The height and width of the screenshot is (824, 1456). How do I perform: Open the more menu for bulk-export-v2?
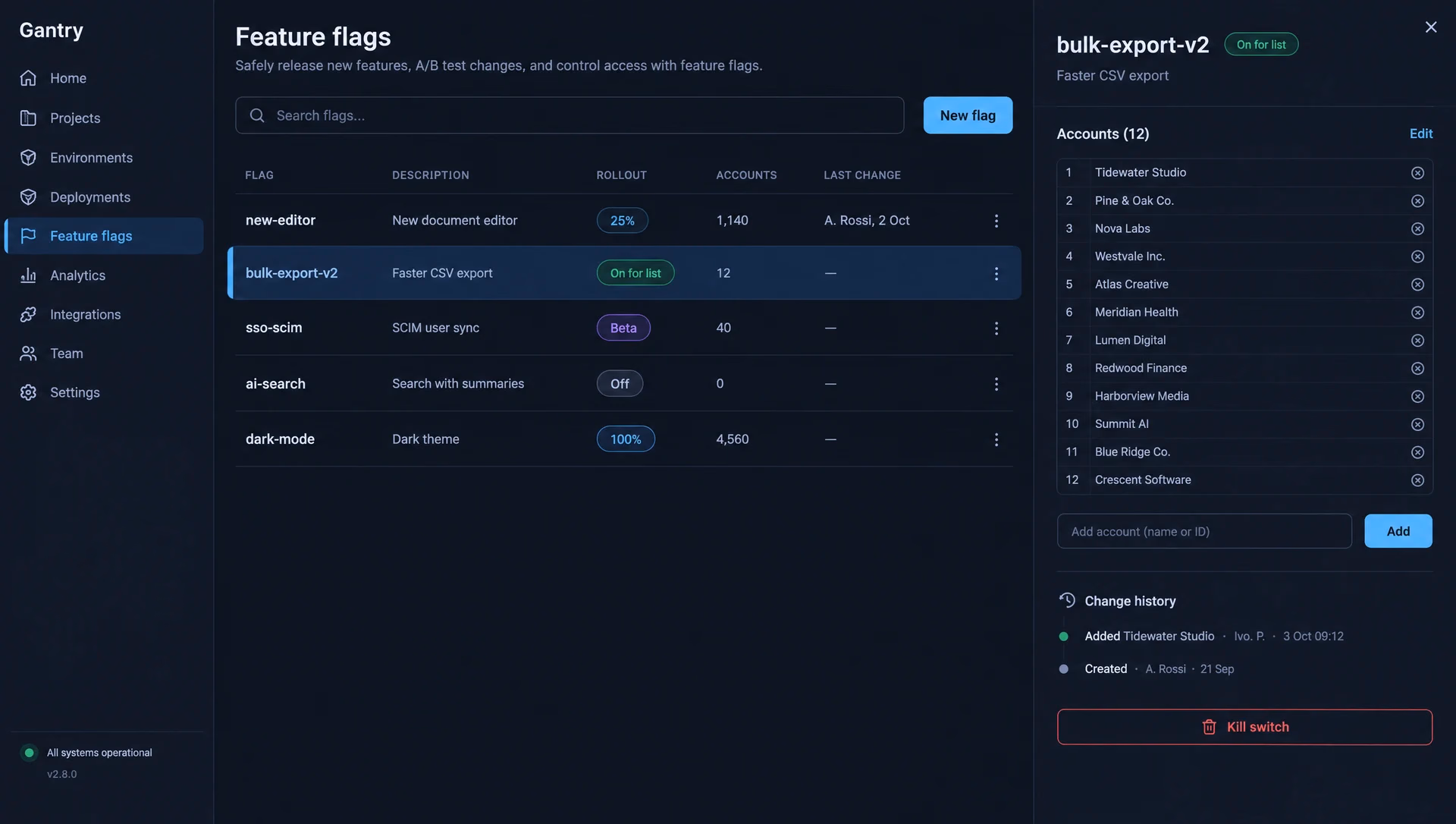click(996, 273)
